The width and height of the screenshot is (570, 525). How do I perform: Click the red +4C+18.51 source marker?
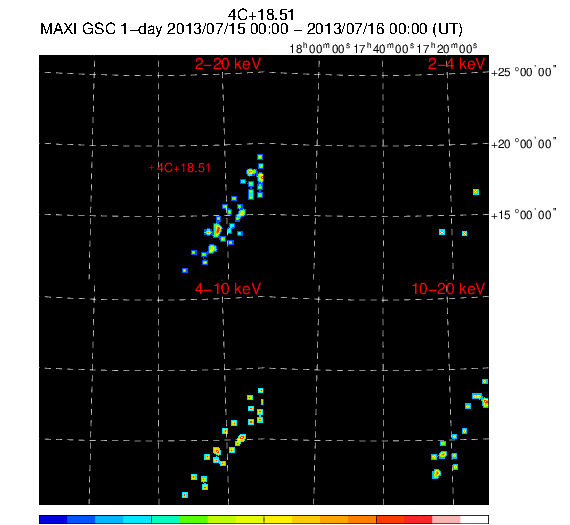[x=180, y=168]
